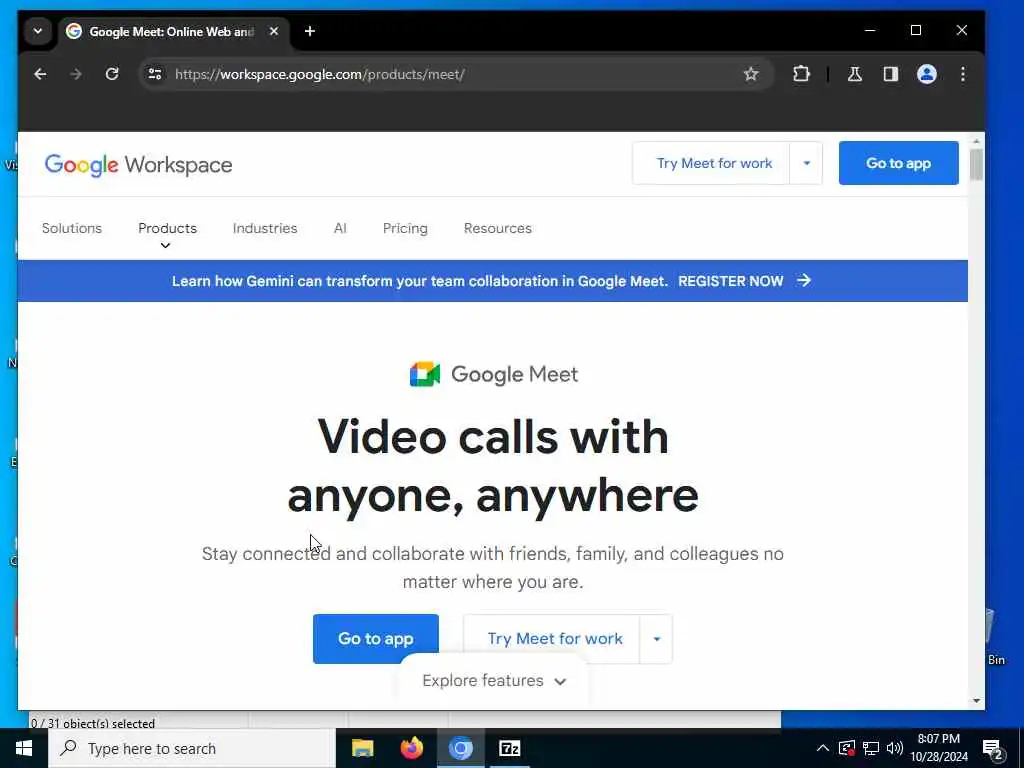Open the Pricing page
1024x768 pixels.
[x=405, y=228]
